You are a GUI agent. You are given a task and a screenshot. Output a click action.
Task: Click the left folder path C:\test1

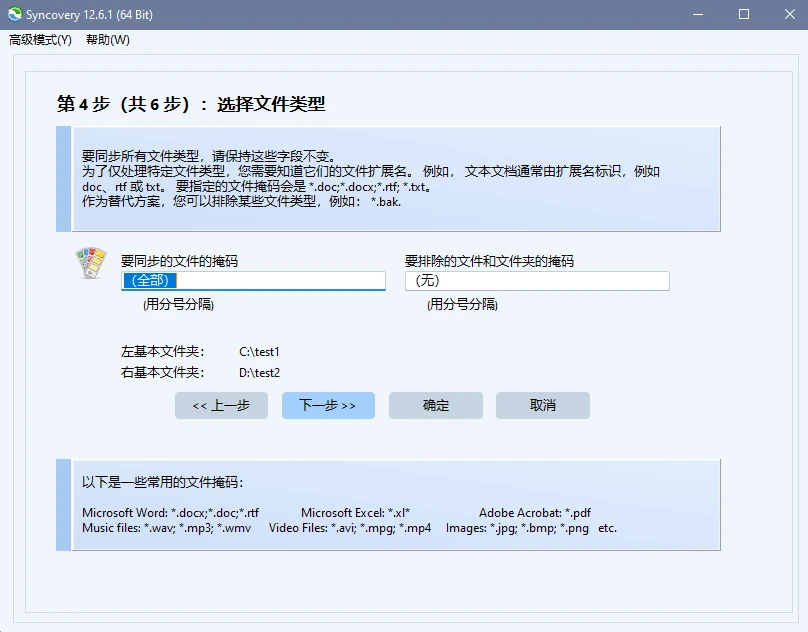coord(259,352)
